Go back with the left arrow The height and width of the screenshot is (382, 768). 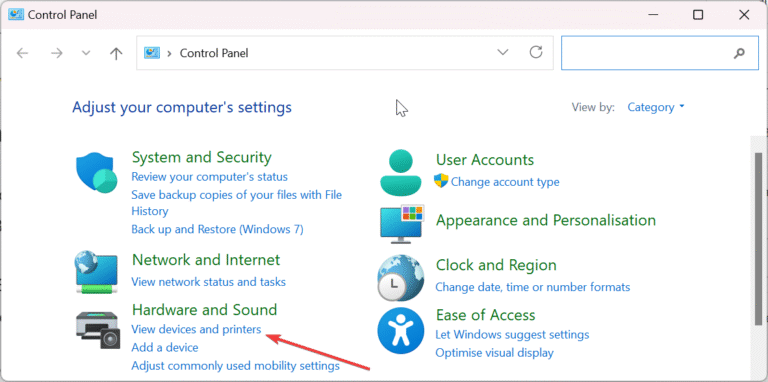[x=23, y=53]
